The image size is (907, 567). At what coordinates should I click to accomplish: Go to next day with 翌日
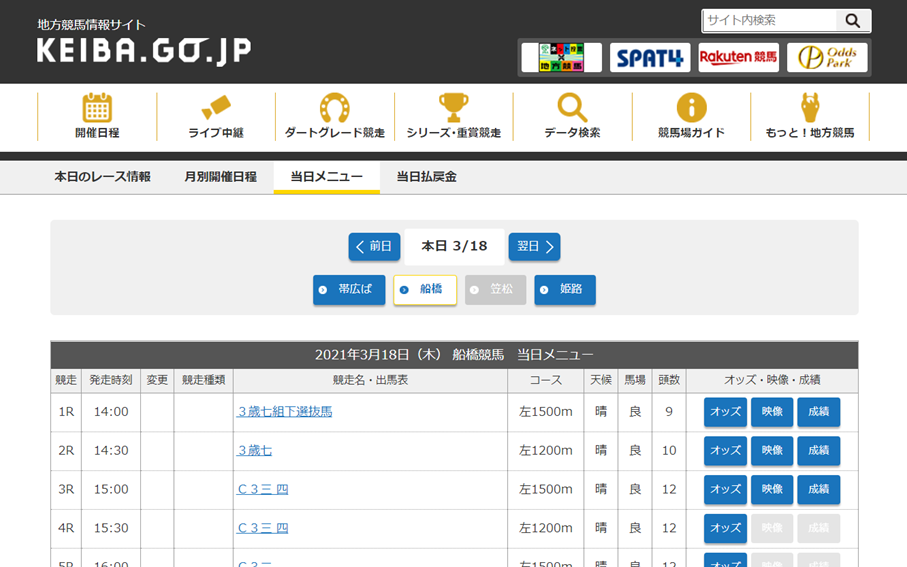[534, 247]
